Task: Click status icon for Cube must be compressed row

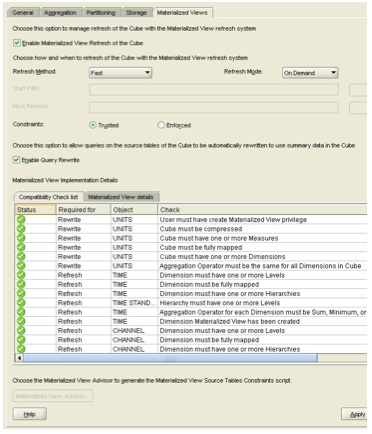Action: 21,229
